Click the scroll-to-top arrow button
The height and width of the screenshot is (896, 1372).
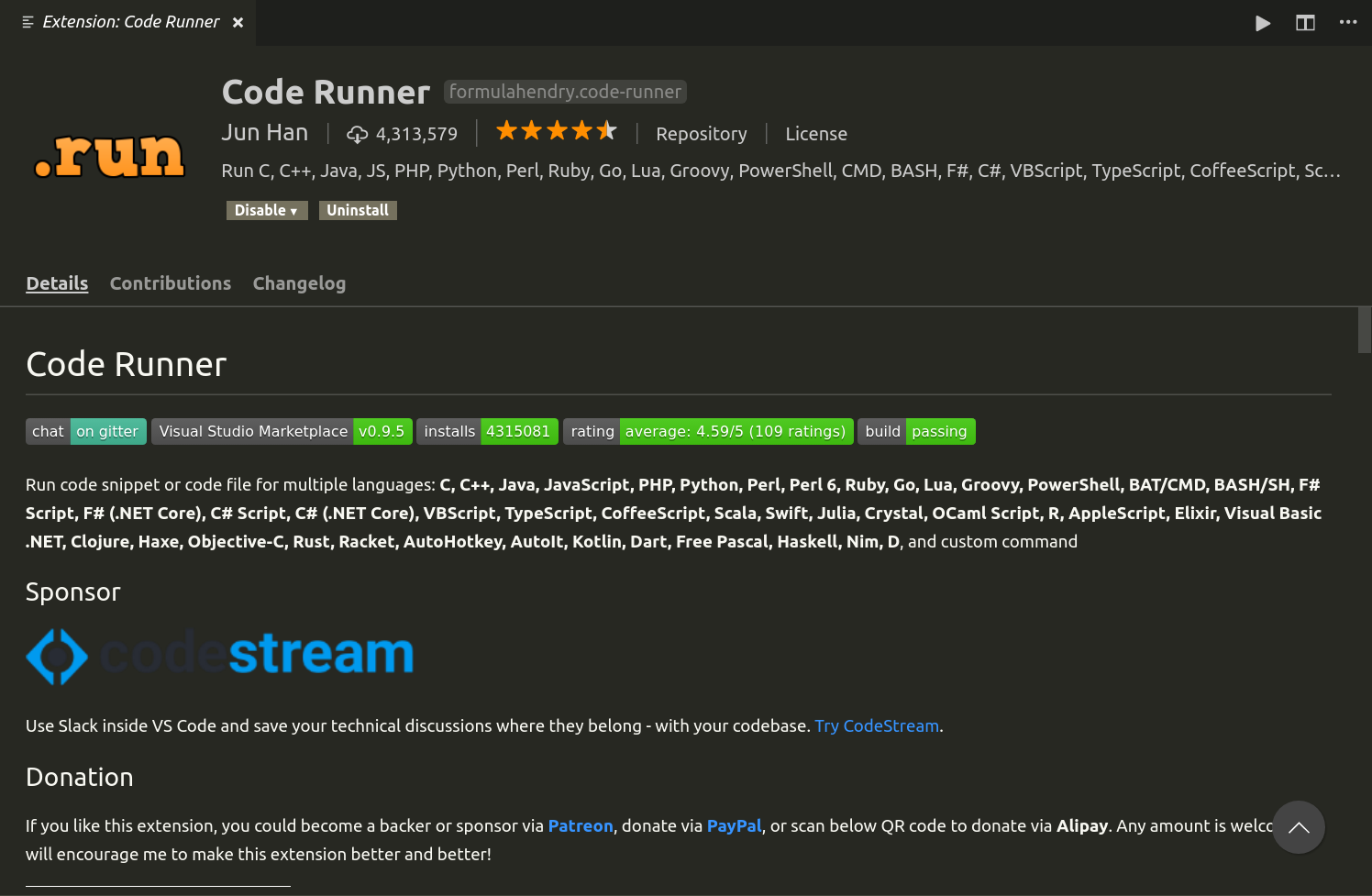(x=1299, y=827)
